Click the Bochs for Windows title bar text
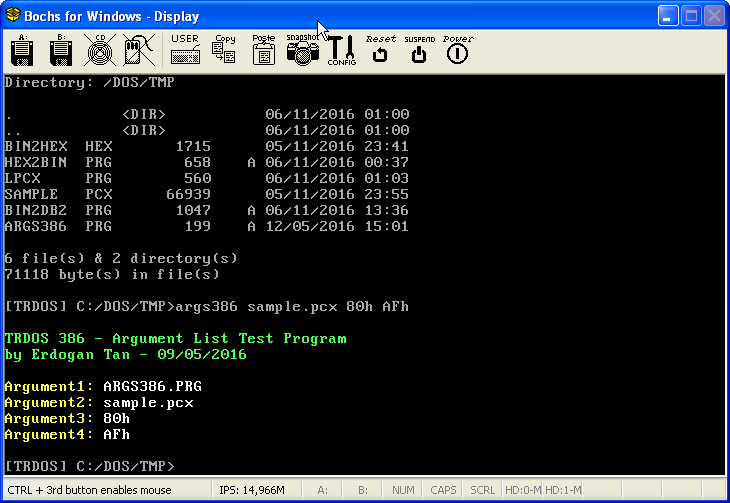 tap(112, 16)
